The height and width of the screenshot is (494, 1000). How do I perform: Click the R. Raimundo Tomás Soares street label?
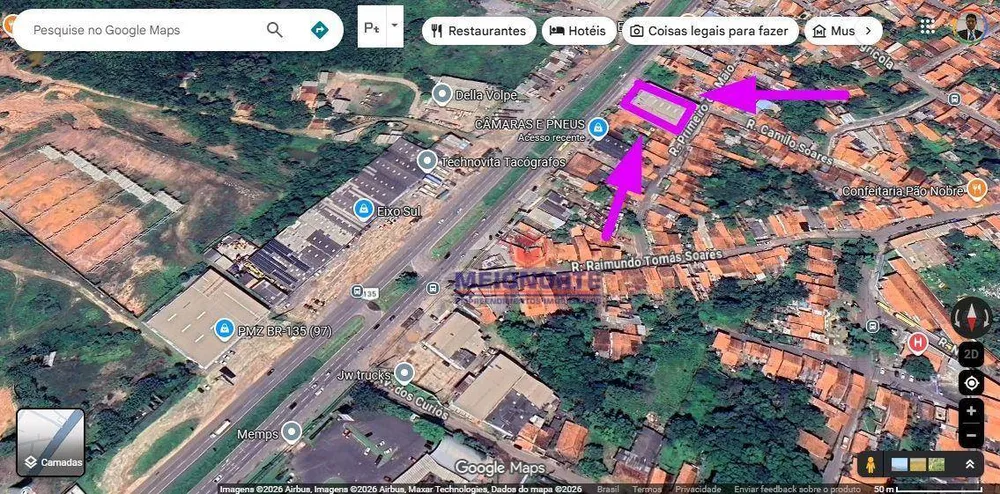pyautogui.click(x=646, y=259)
